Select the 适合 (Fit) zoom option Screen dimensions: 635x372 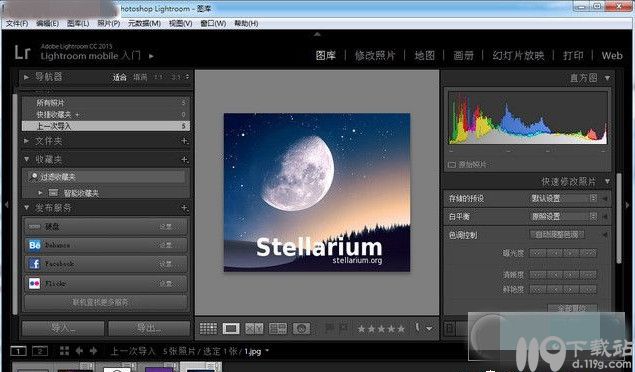pyautogui.click(x=119, y=77)
